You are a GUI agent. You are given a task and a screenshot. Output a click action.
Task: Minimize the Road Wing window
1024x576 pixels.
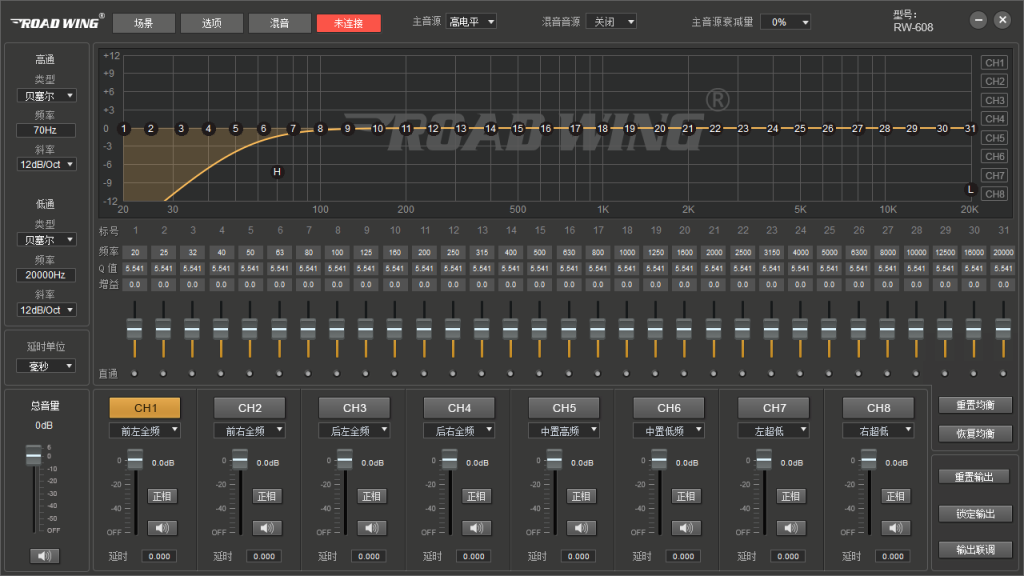[978, 20]
